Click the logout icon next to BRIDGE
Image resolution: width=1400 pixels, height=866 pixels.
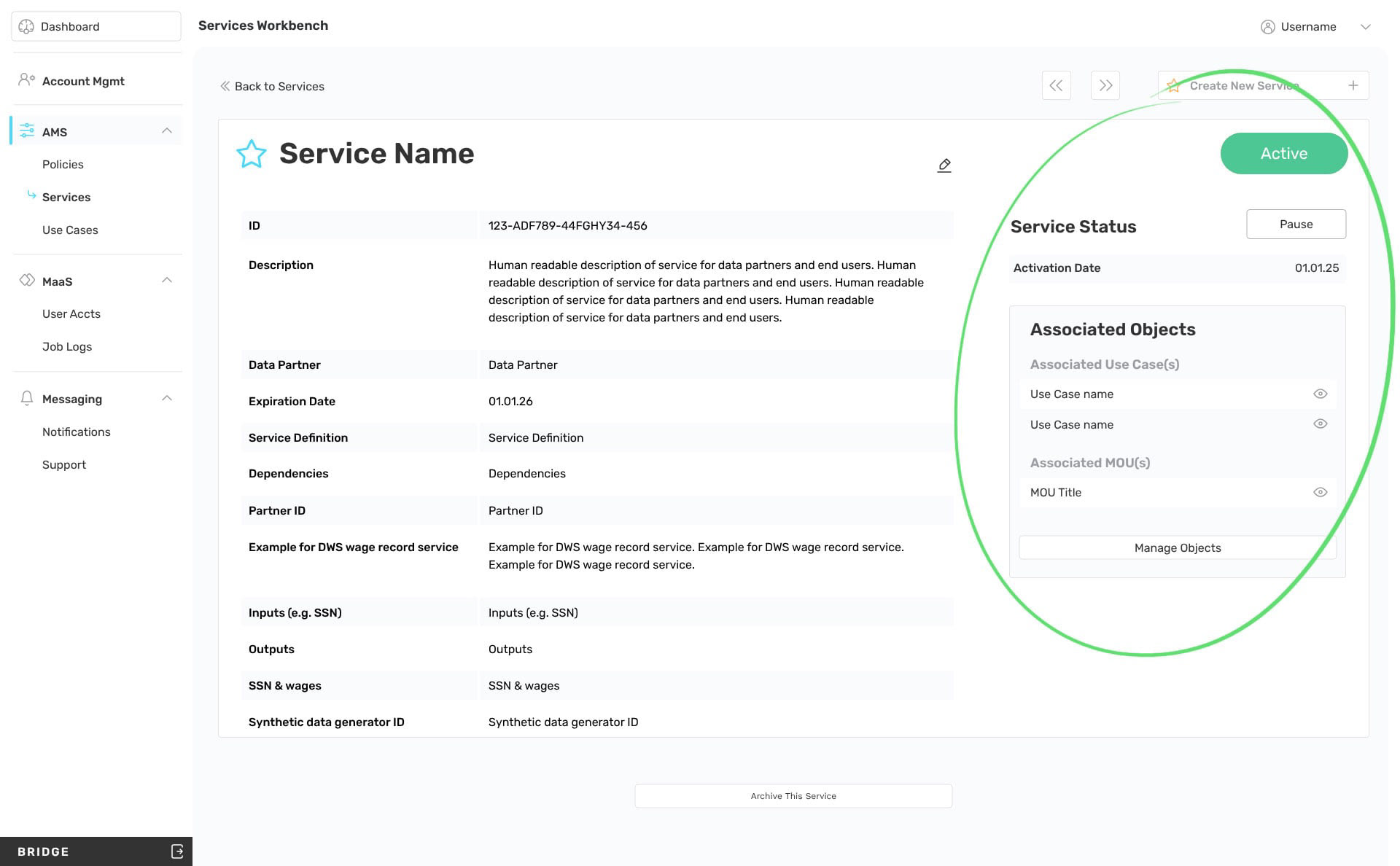point(177,851)
